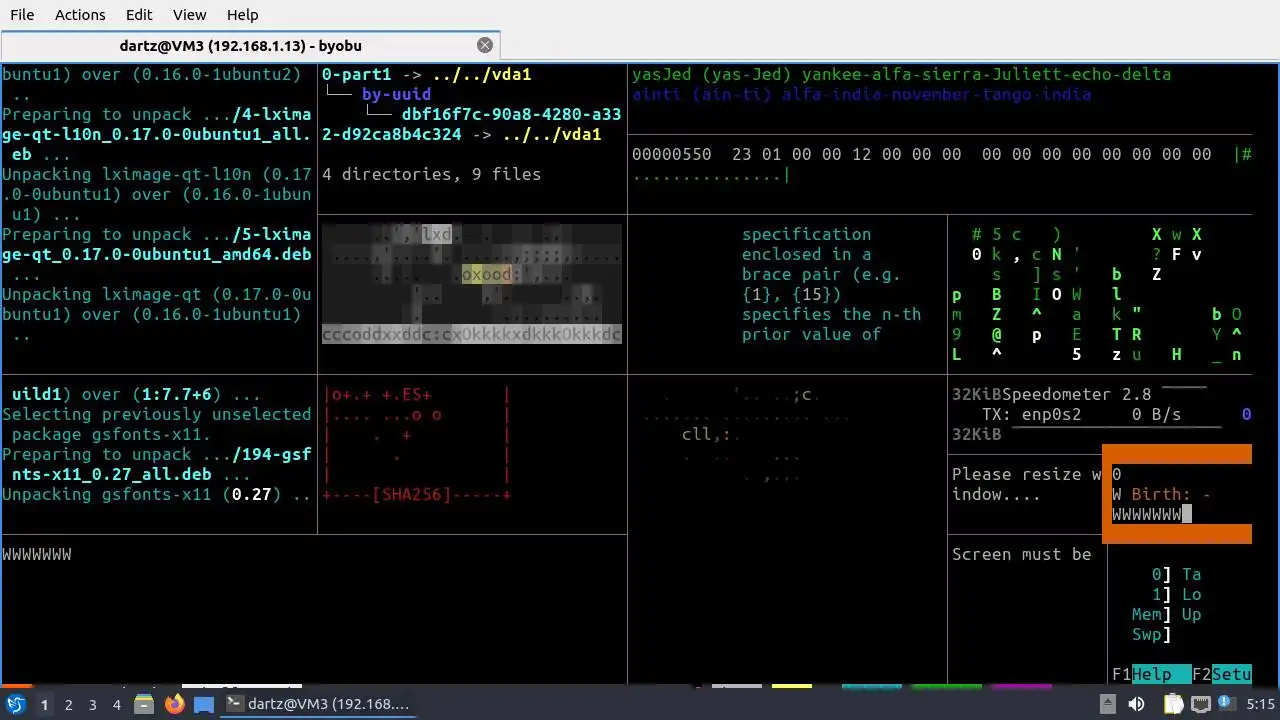
Task: Click the 'yasJed (yas-Jed)' text
Action: 712,74
